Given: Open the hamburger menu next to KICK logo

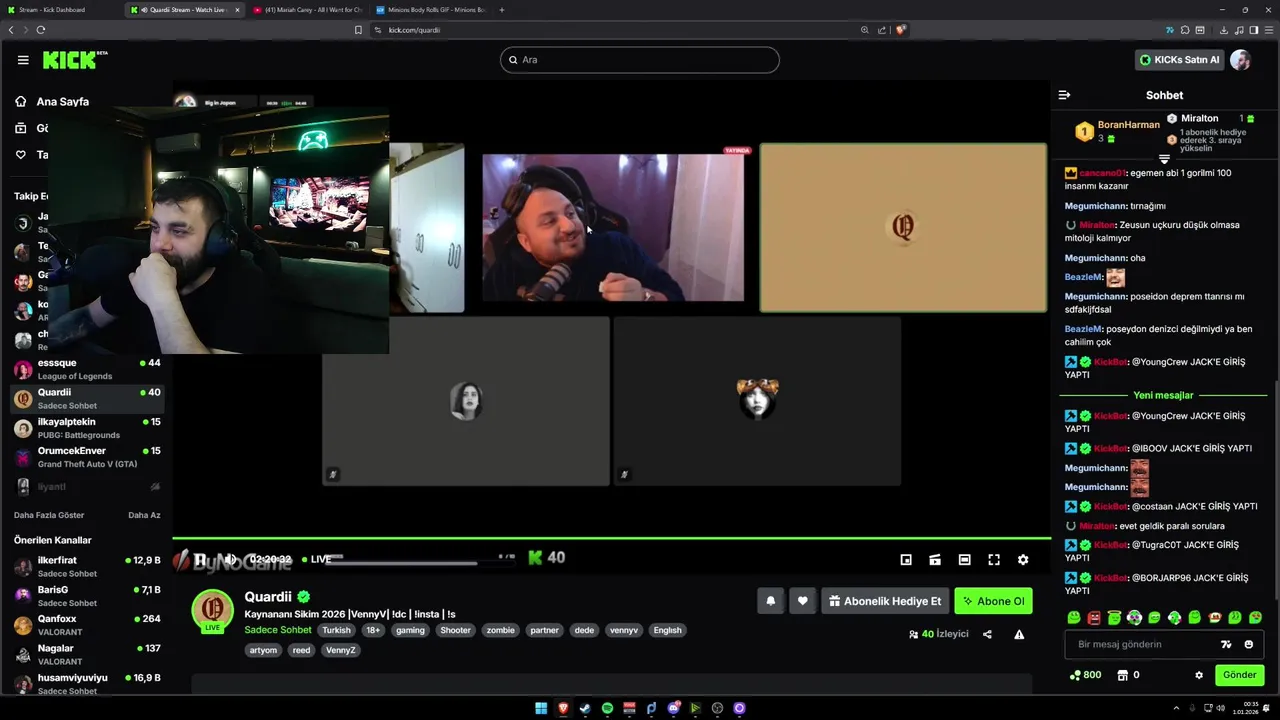Looking at the screenshot, I should [23, 60].
